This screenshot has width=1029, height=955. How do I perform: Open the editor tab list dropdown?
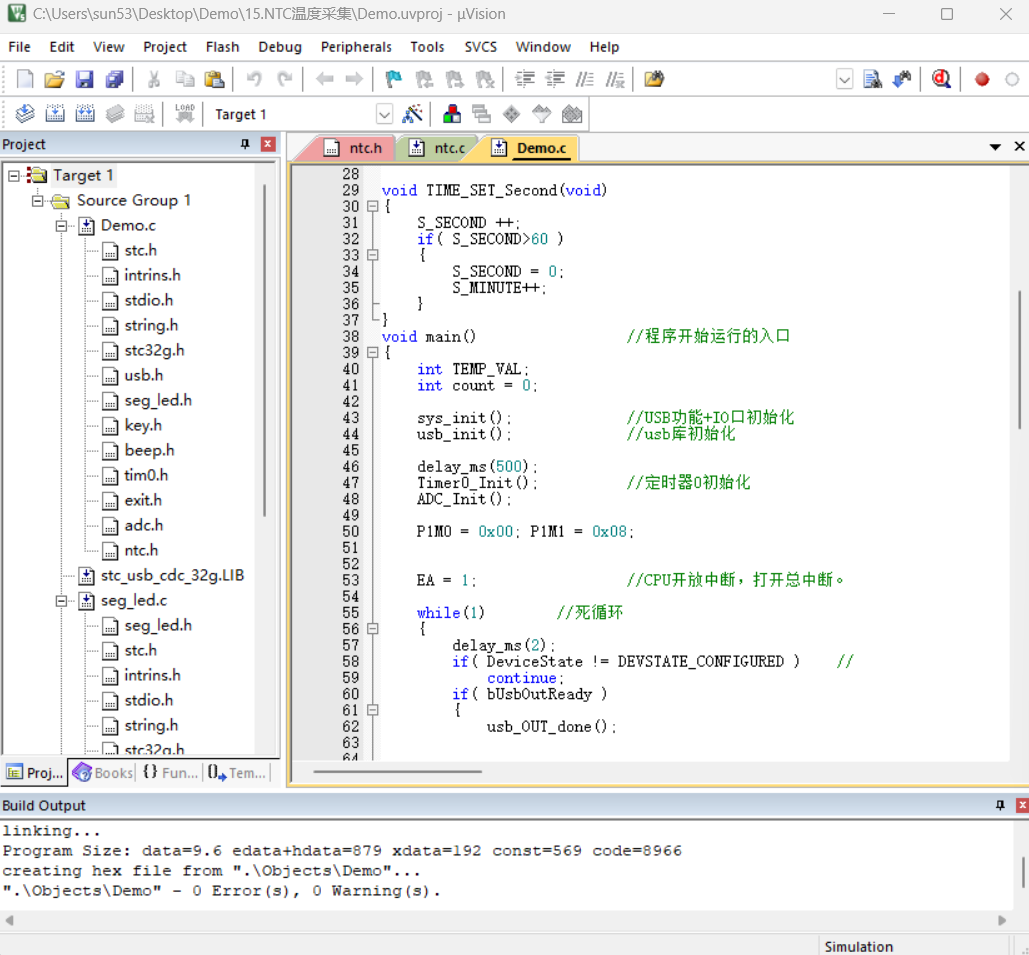pyautogui.click(x=995, y=147)
